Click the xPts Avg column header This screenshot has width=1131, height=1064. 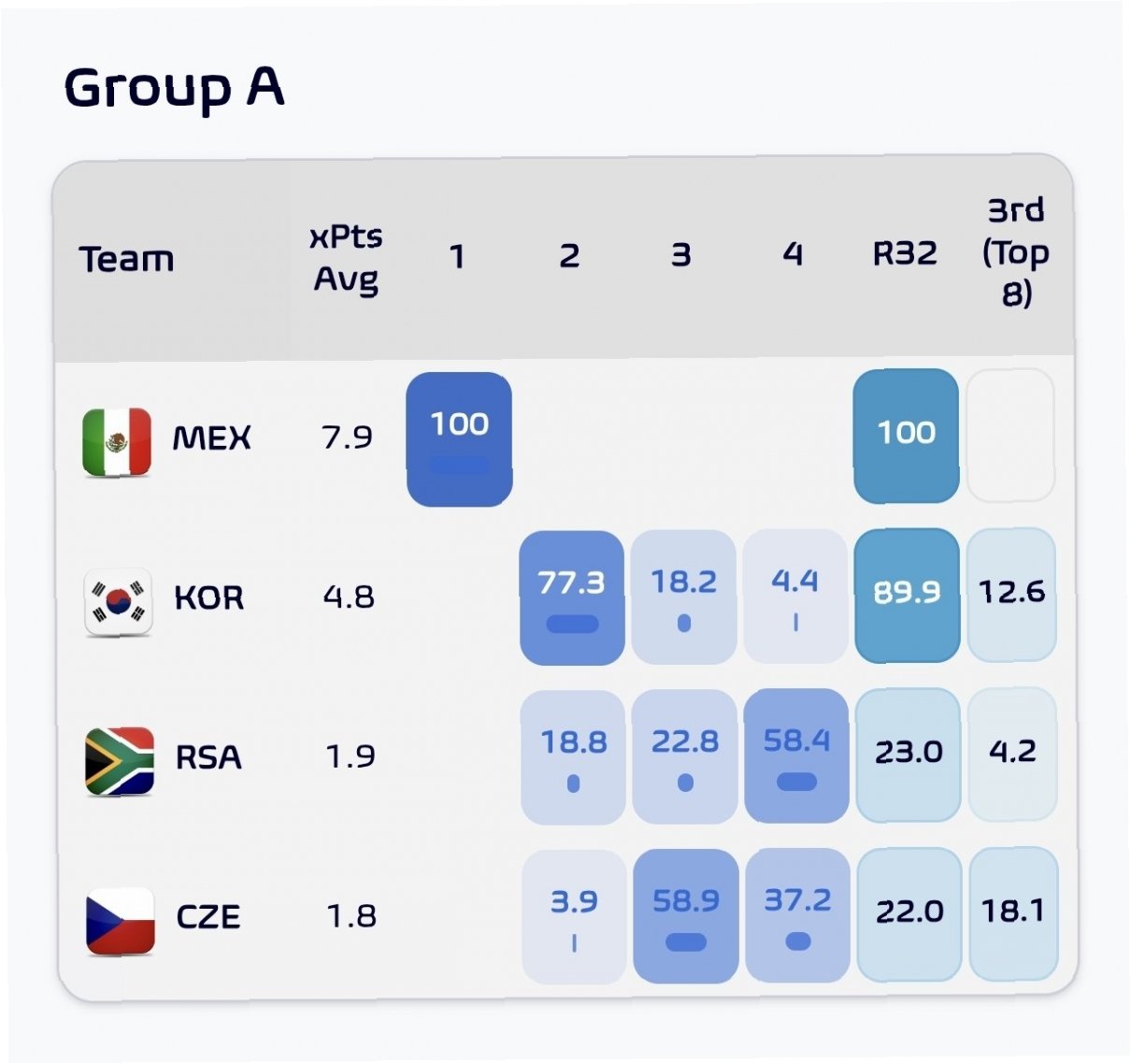[x=346, y=257]
